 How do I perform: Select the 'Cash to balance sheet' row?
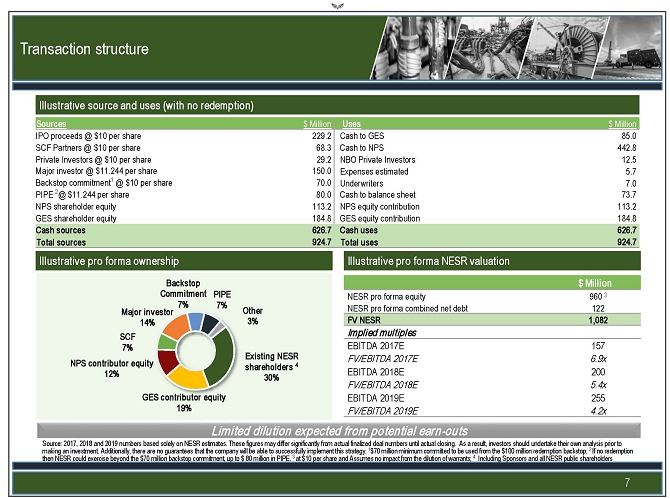488,195
